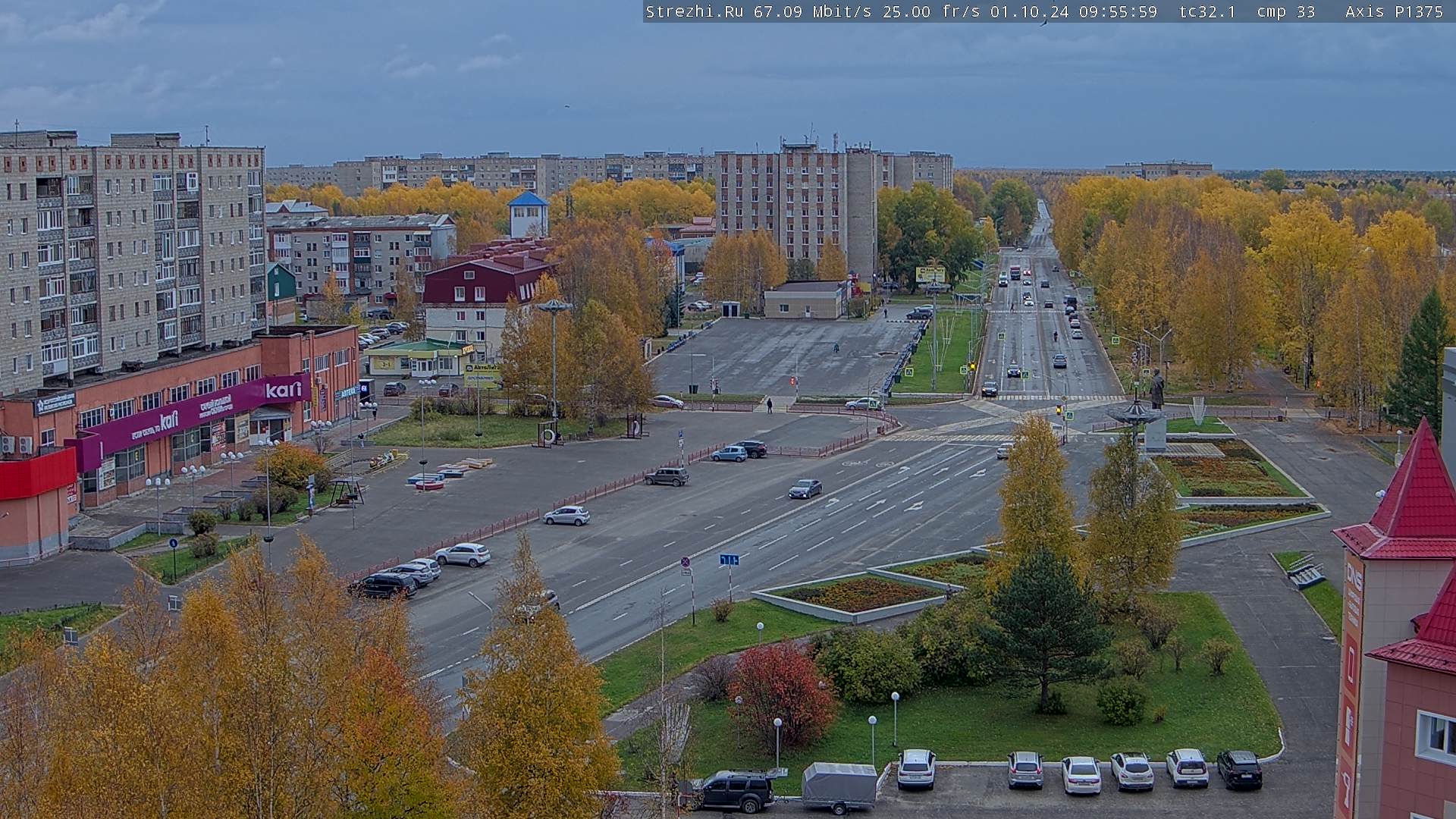The image size is (1456, 819).
Task: Select the tc32.1 overlay value
Action: (1207, 11)
